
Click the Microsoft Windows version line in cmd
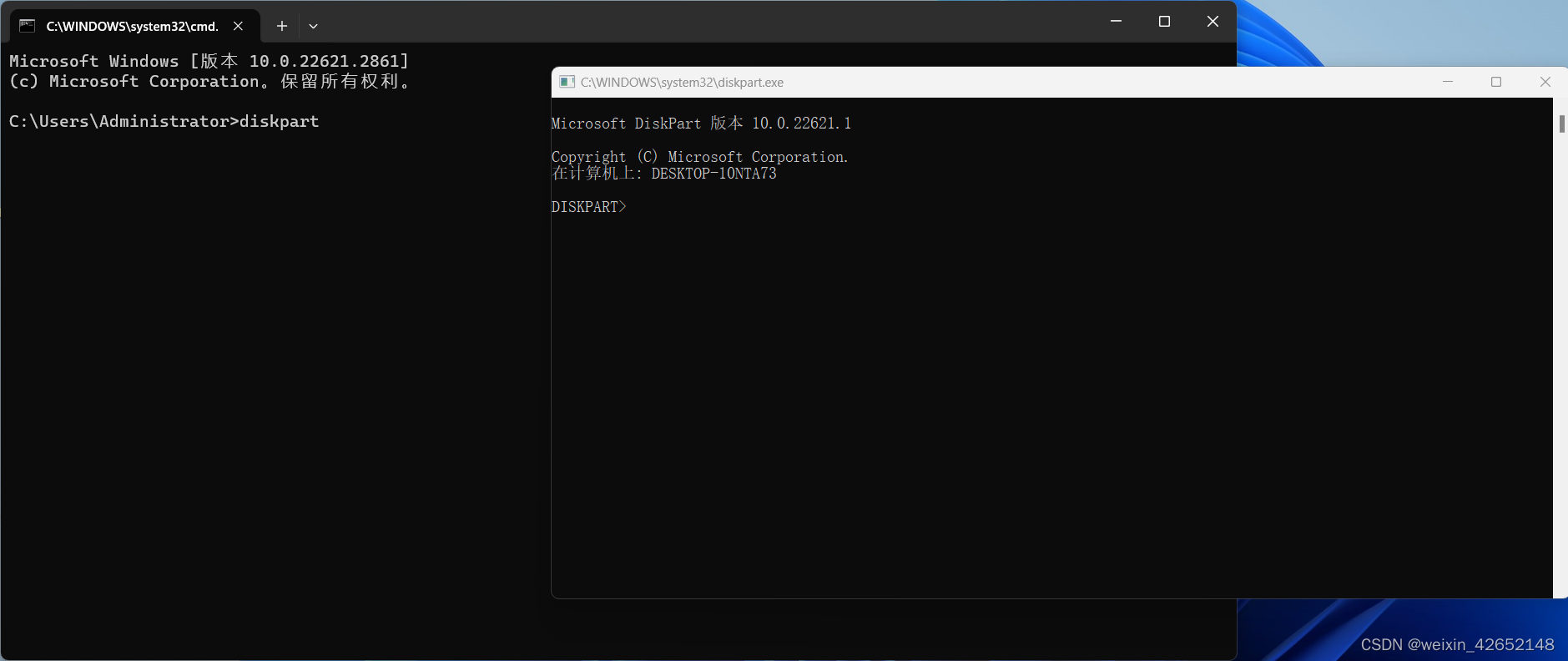tap(209, 61)
